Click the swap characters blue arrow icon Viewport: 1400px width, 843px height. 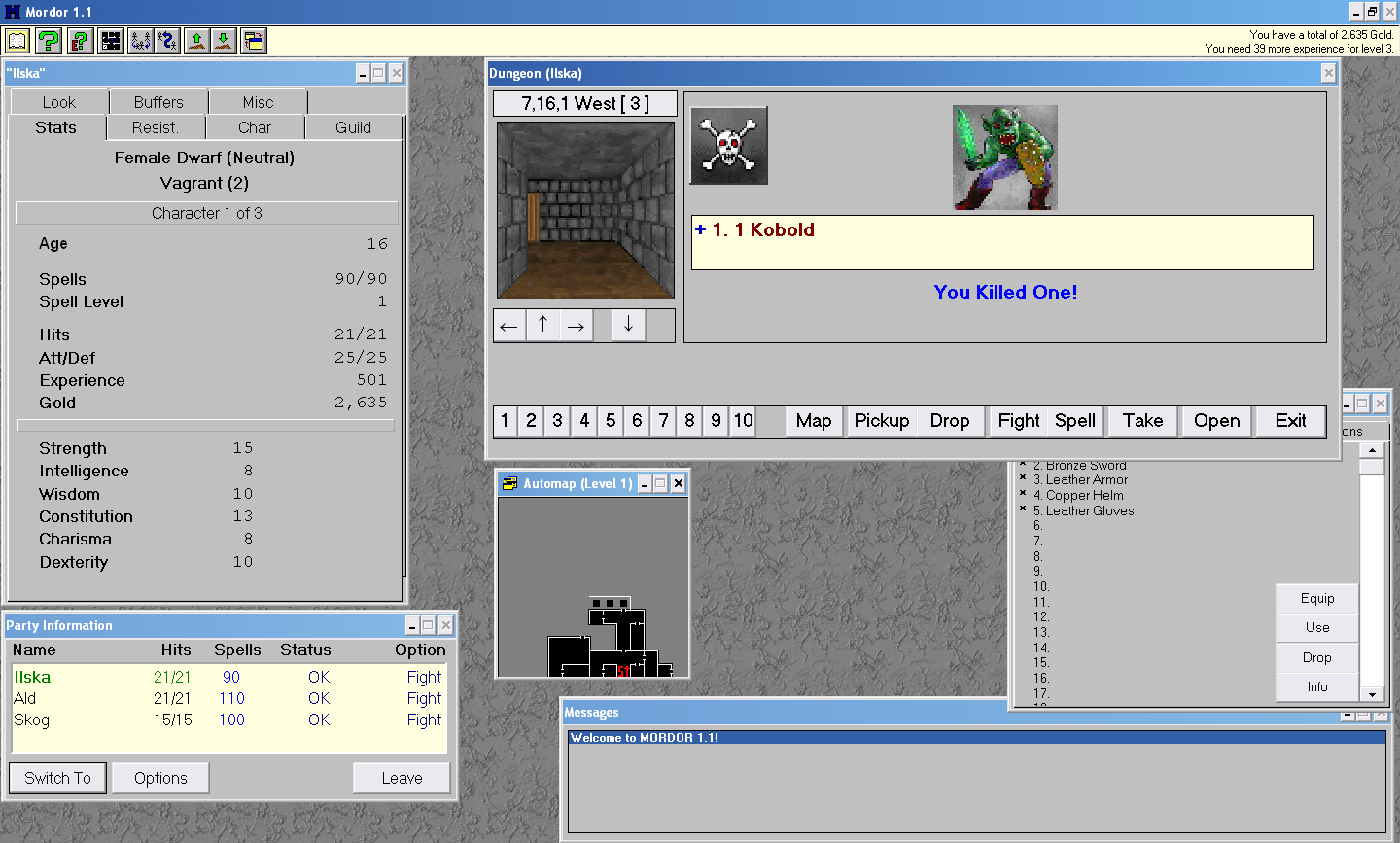tap(167, 41)
